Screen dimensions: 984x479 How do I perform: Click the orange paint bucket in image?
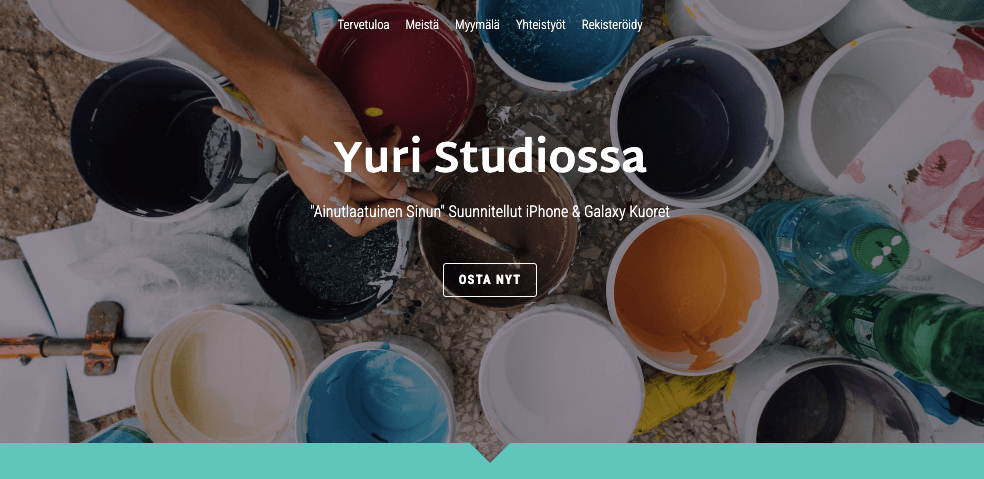click(692, 292)
